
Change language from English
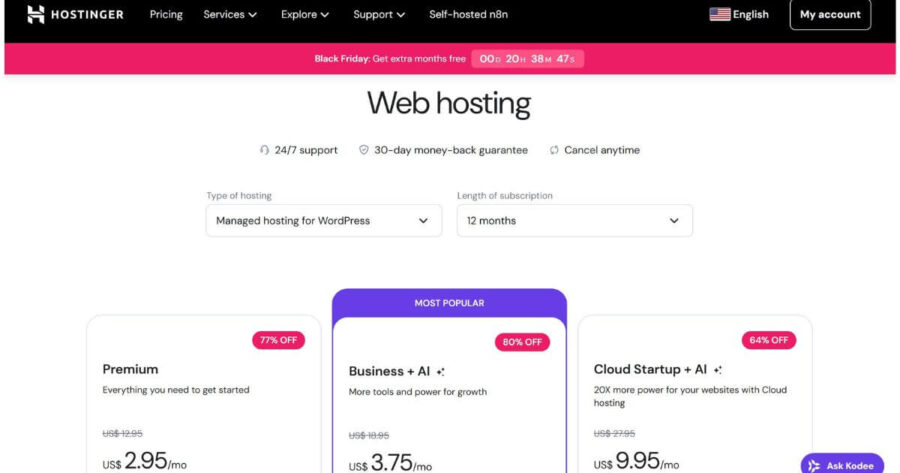click(739, 14)
